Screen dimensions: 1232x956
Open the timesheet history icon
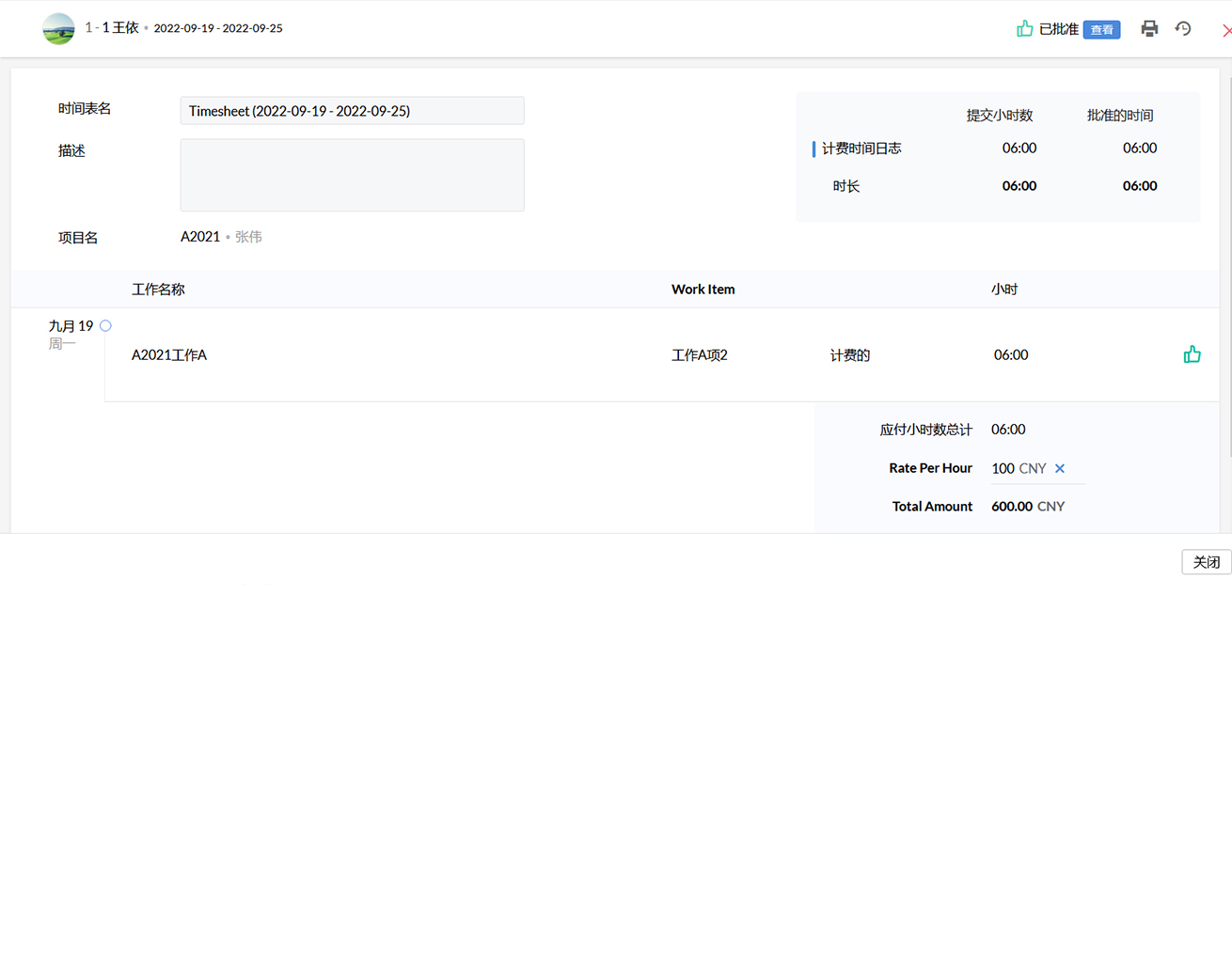click(1183, 29)
